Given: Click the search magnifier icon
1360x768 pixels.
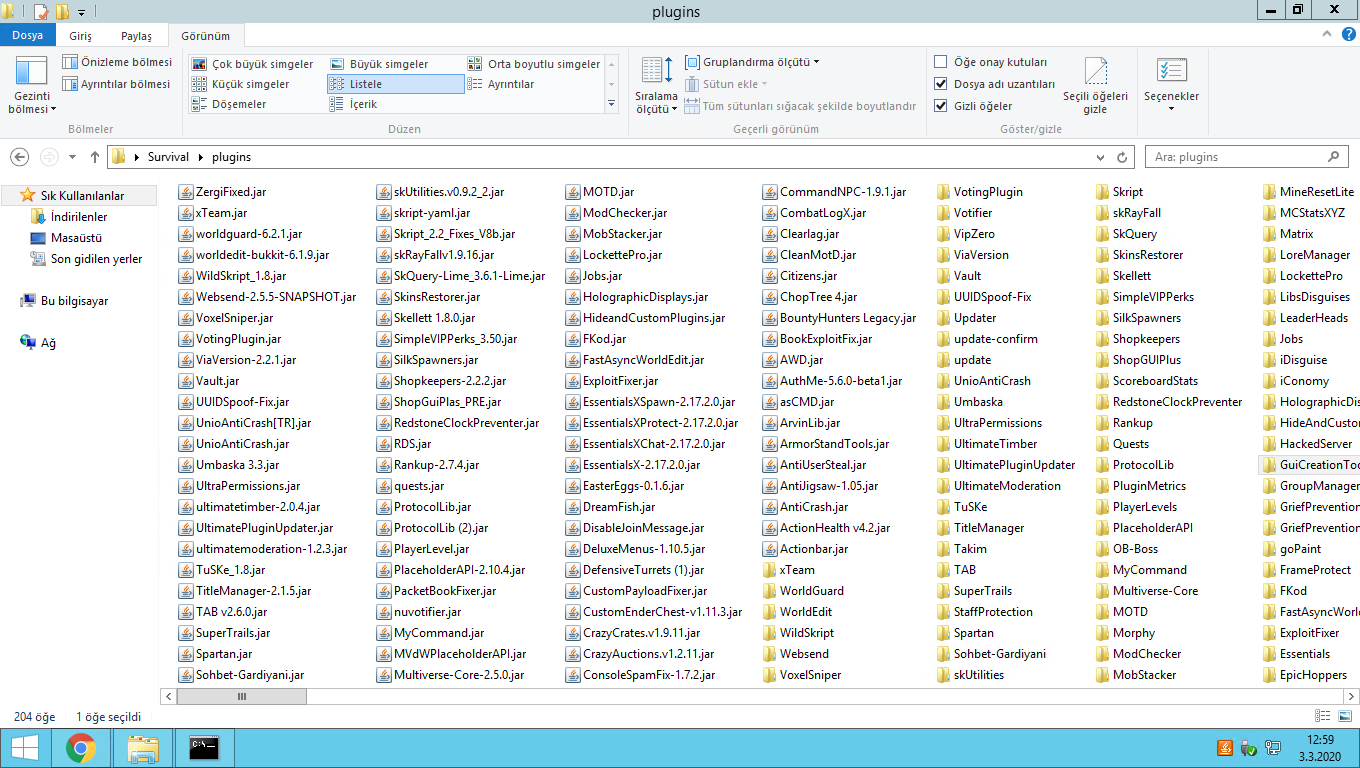Looking at the screenshot, I should click(1333, 157).
